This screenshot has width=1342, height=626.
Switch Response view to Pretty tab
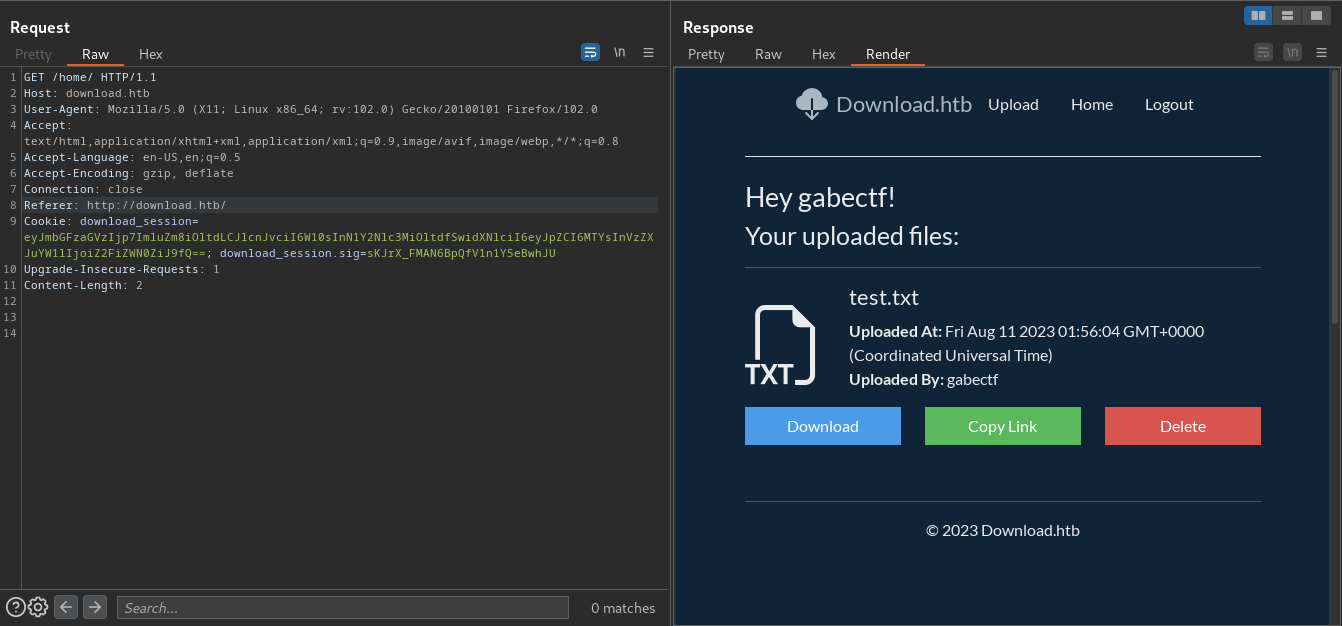pyautogui.click(x=706, y=54)
